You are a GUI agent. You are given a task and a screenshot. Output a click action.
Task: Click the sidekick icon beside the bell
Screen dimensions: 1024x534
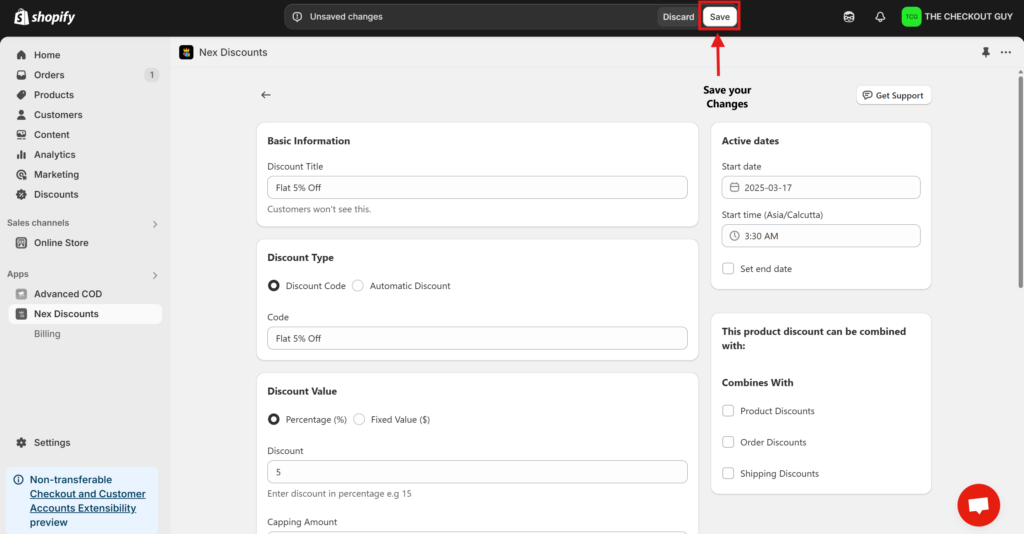[849, 17]
